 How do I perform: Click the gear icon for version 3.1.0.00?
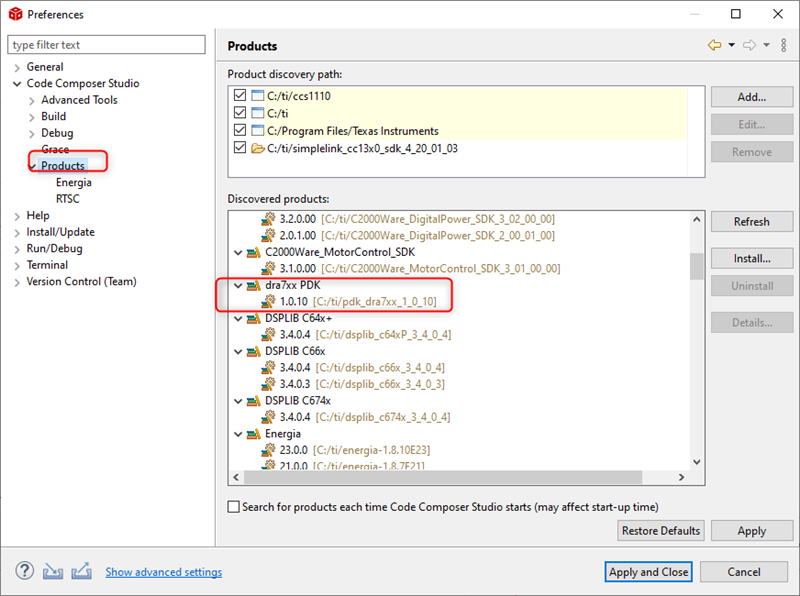(268, 268)
